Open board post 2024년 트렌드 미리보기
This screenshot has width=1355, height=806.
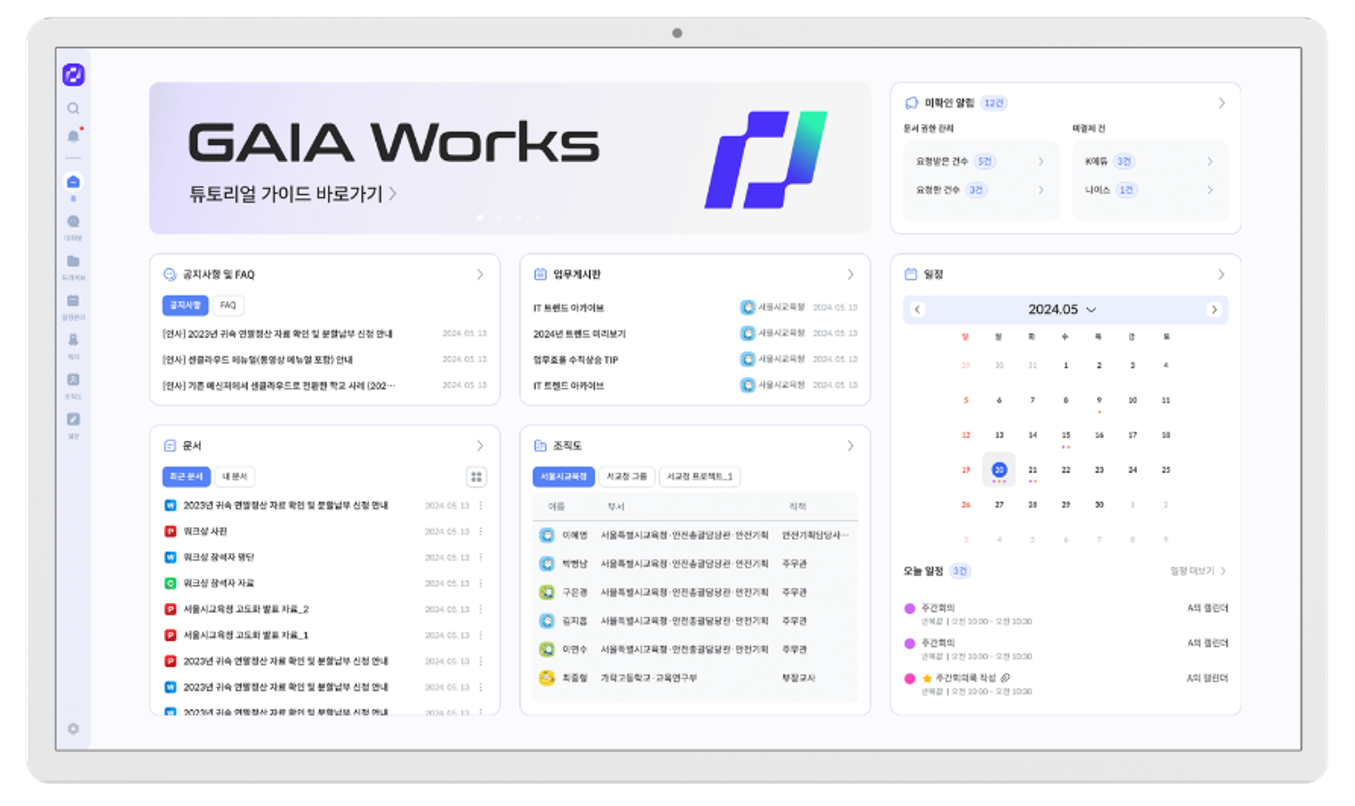[x=580, y=334]
